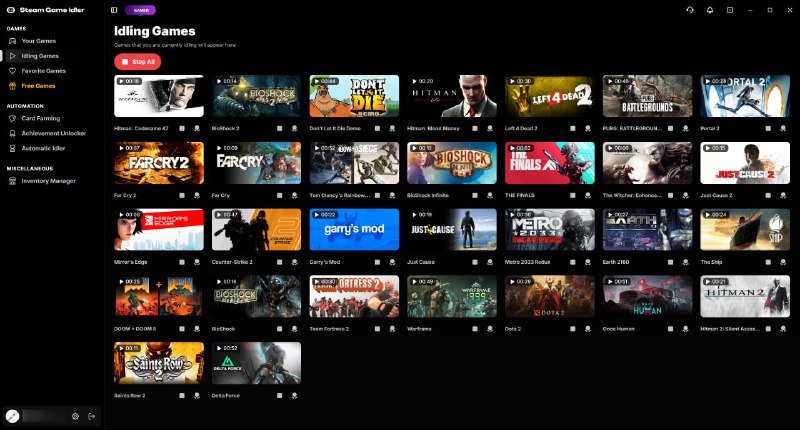Open achievements icon for Saints Row 2
This screenshot has width=800, height=430.
[x=197, y=396]
